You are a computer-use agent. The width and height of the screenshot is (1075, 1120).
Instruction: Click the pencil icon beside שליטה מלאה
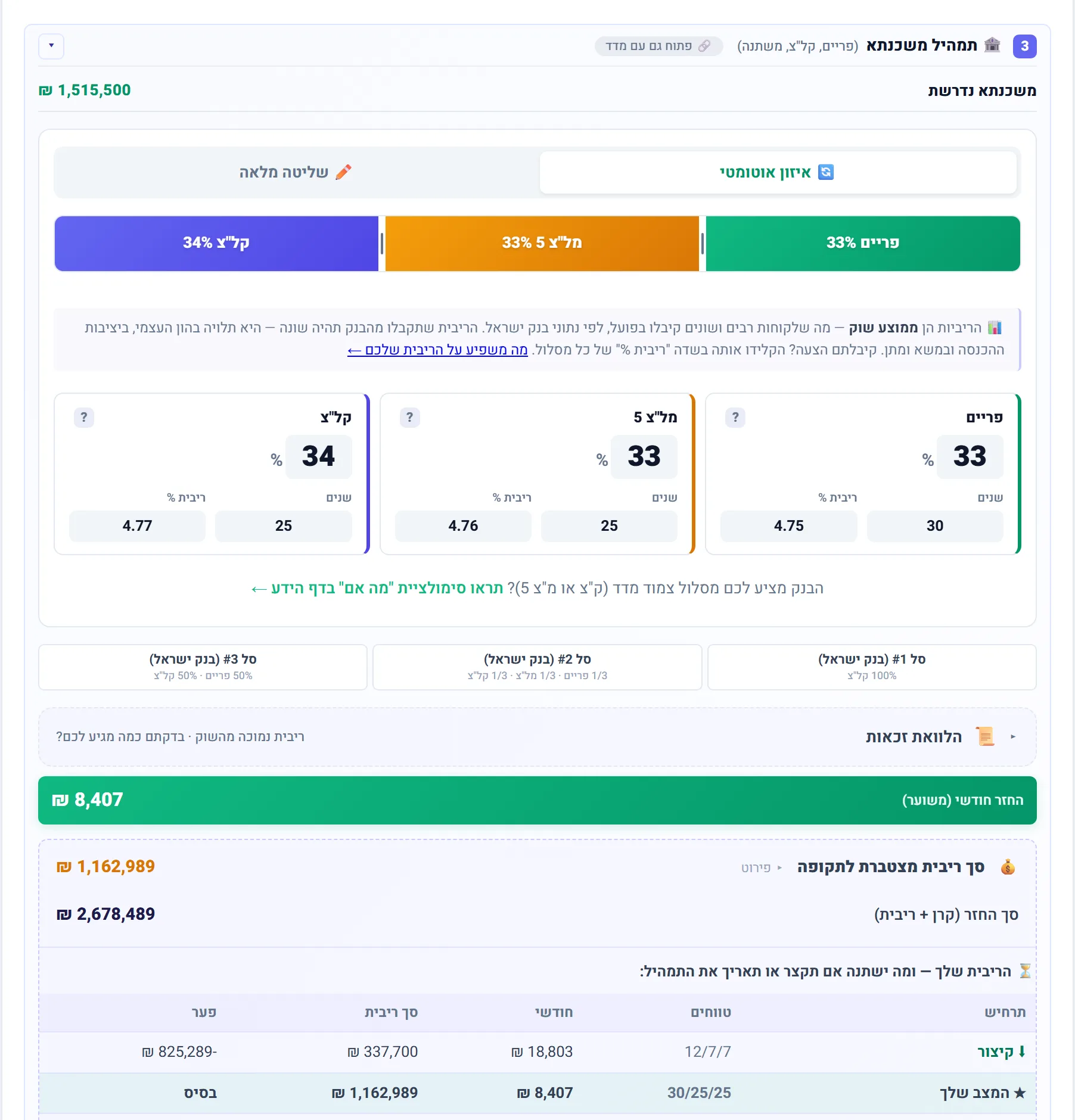point(343,172)
